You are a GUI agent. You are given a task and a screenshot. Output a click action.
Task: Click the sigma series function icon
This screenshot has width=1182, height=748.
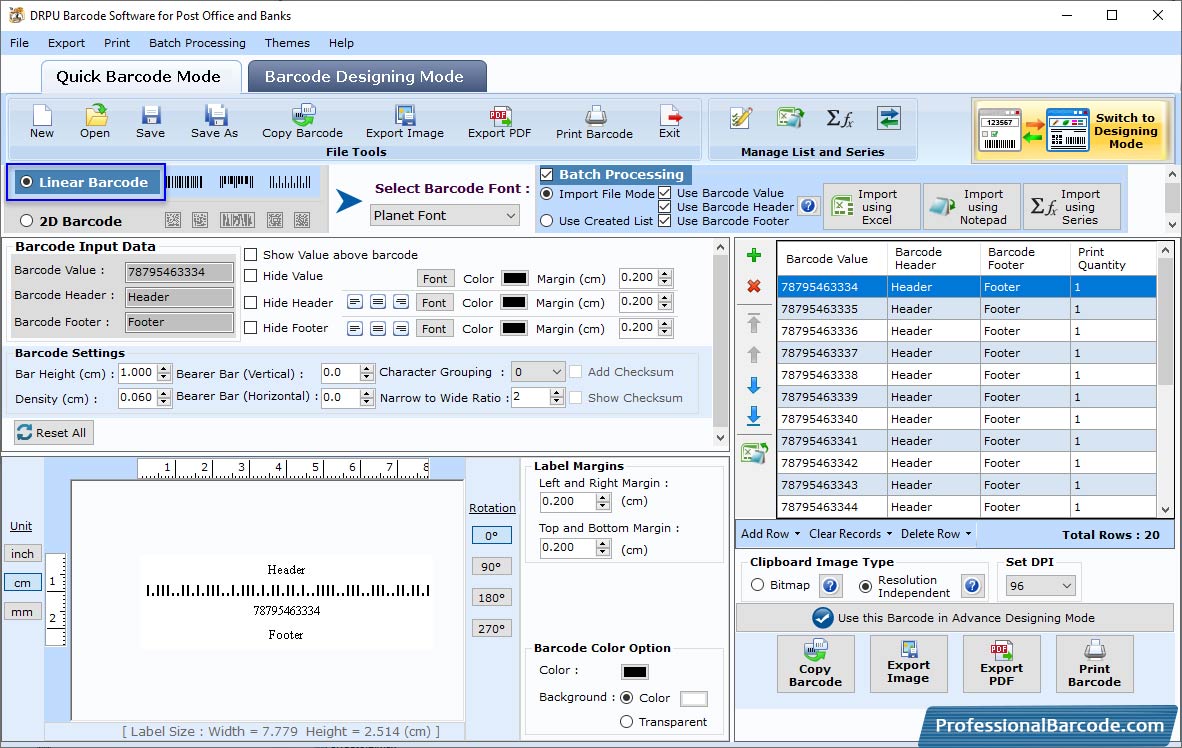coord(839,118)
